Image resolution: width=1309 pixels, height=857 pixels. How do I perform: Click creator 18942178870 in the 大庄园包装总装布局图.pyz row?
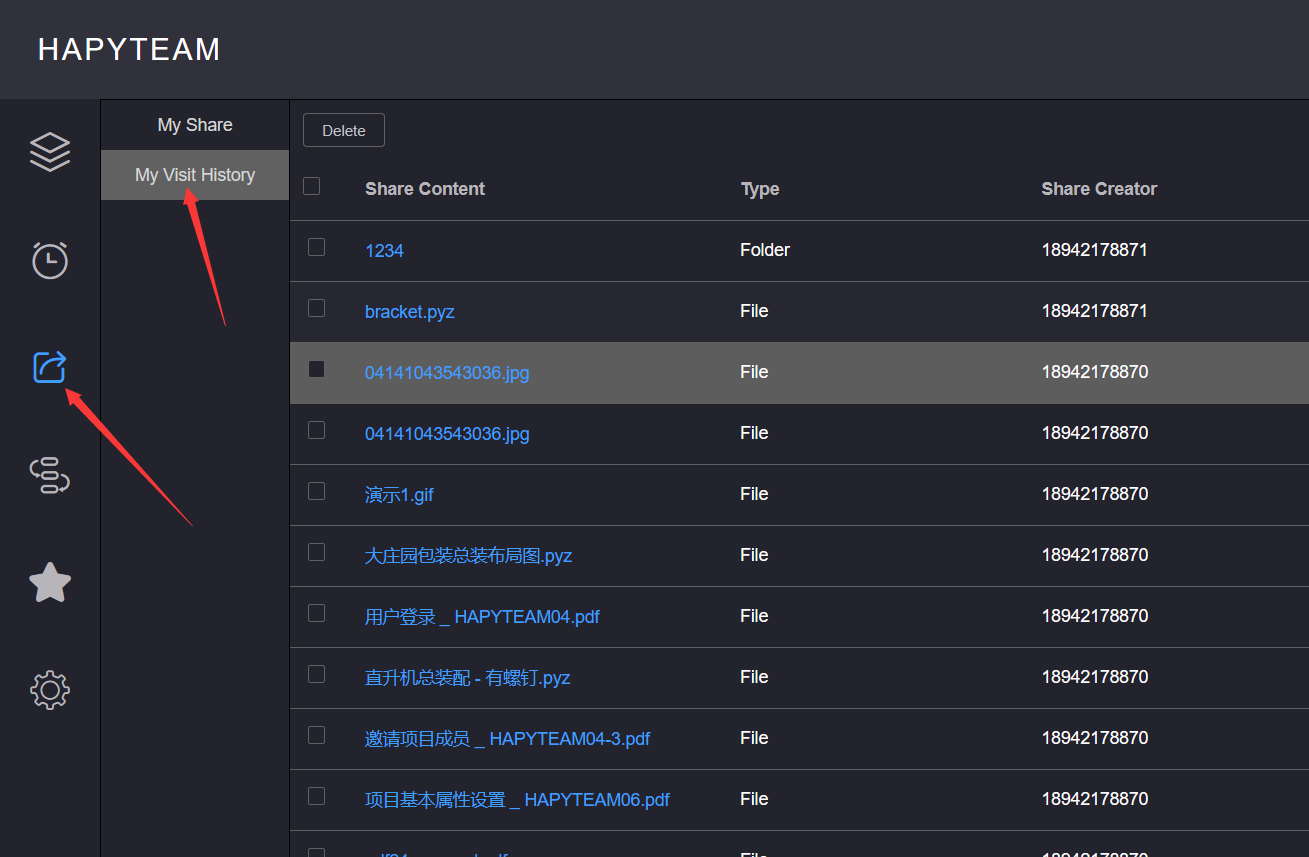pyautogui.click(x=1094, y=555)
